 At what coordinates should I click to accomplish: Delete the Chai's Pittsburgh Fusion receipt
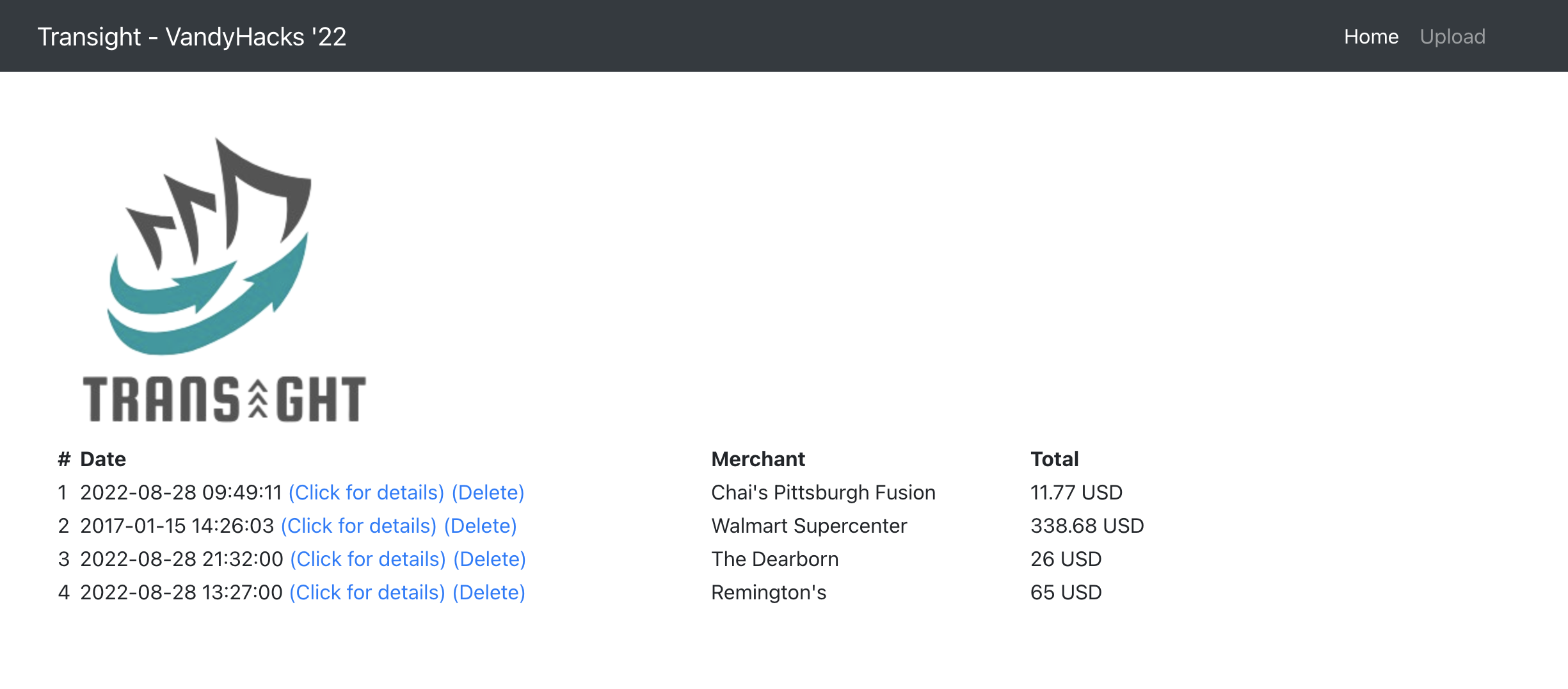pos(488,492)
